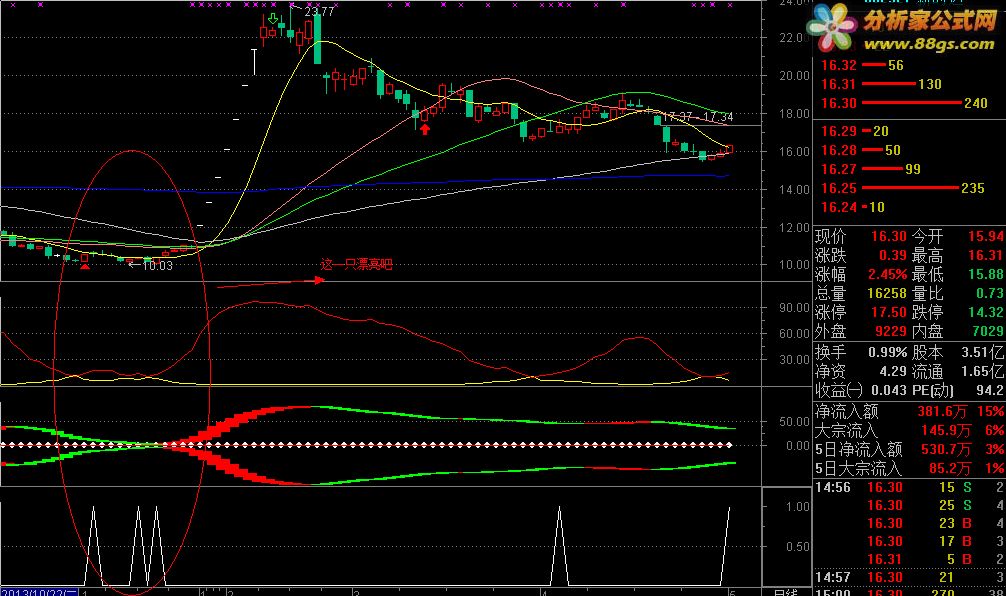Viewport: 1006px width, 596px height.
Task: Click the 外盘 value 9229
Action: point(891,331)
